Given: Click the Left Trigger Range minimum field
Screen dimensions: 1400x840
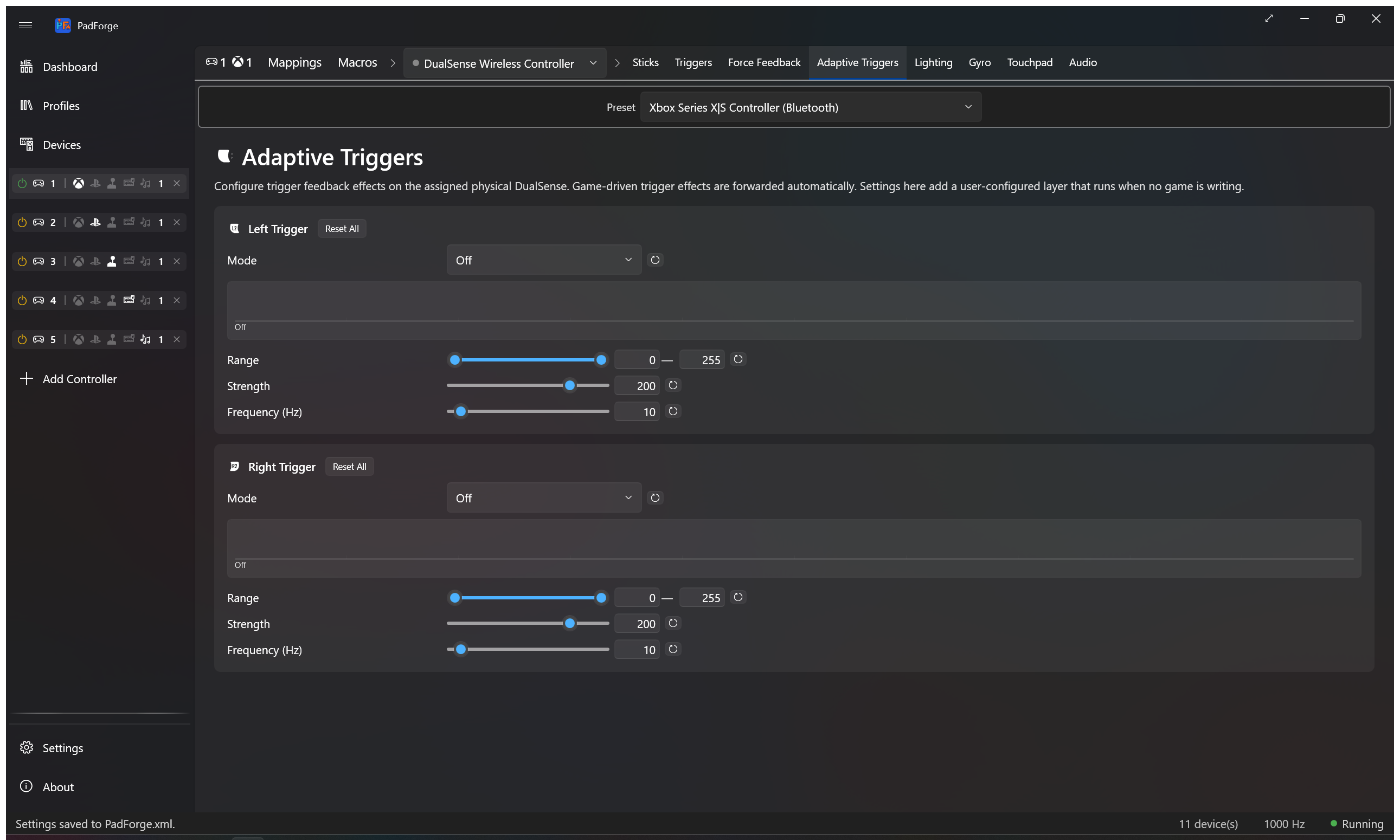Looking at the screenshot, I should (x=637, y=360).
